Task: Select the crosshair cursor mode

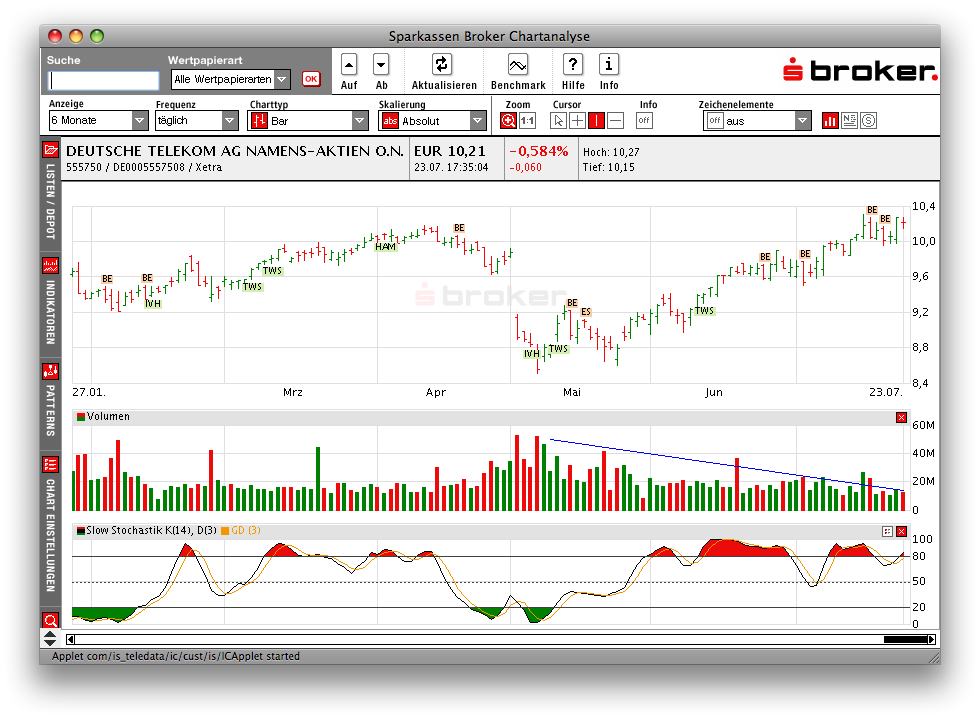Action: (577, 121)
